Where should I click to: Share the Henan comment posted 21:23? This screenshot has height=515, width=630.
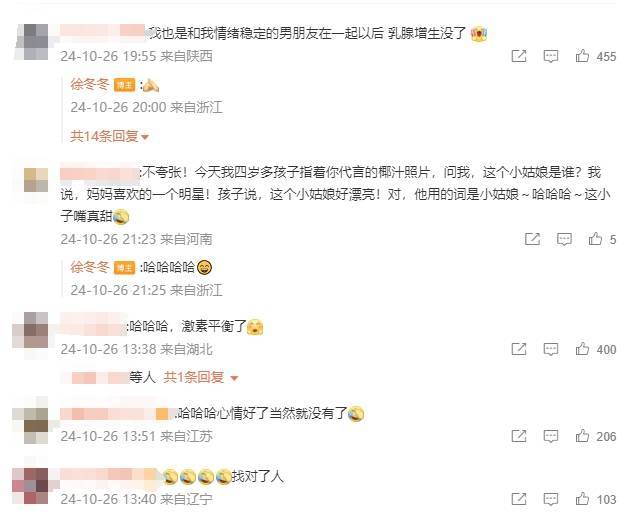tap(532, 239)
